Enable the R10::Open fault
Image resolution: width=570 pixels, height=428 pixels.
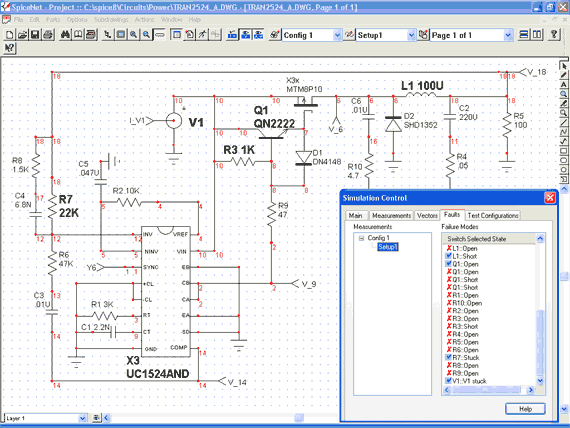449,303
